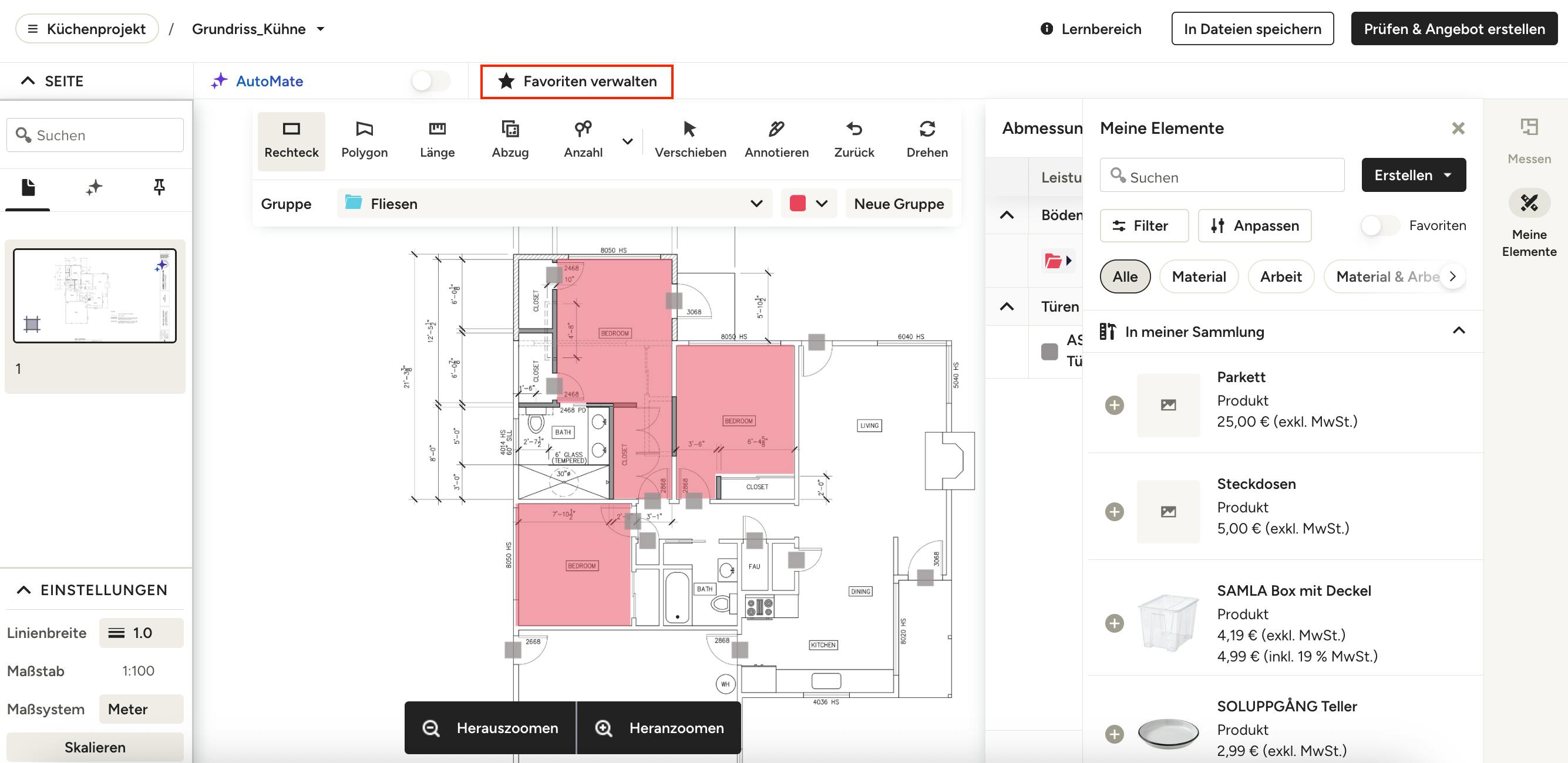
Task: Open the Messen side panel
Action: (1529, 141)
